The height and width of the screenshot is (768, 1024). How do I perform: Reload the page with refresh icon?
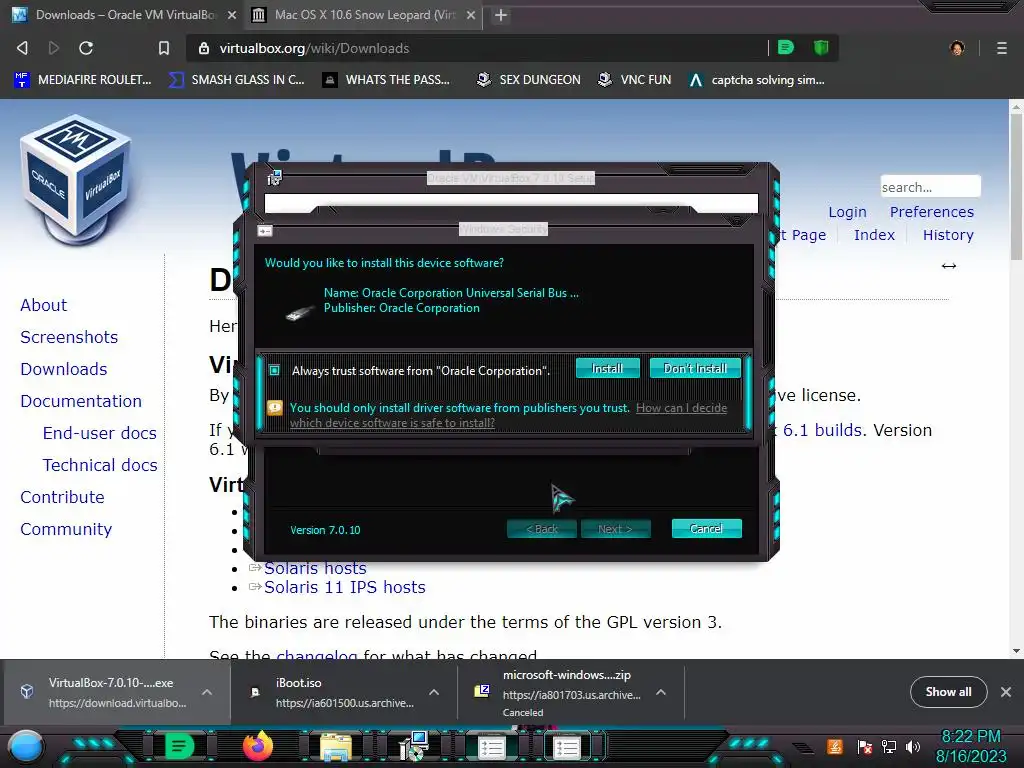86,48
